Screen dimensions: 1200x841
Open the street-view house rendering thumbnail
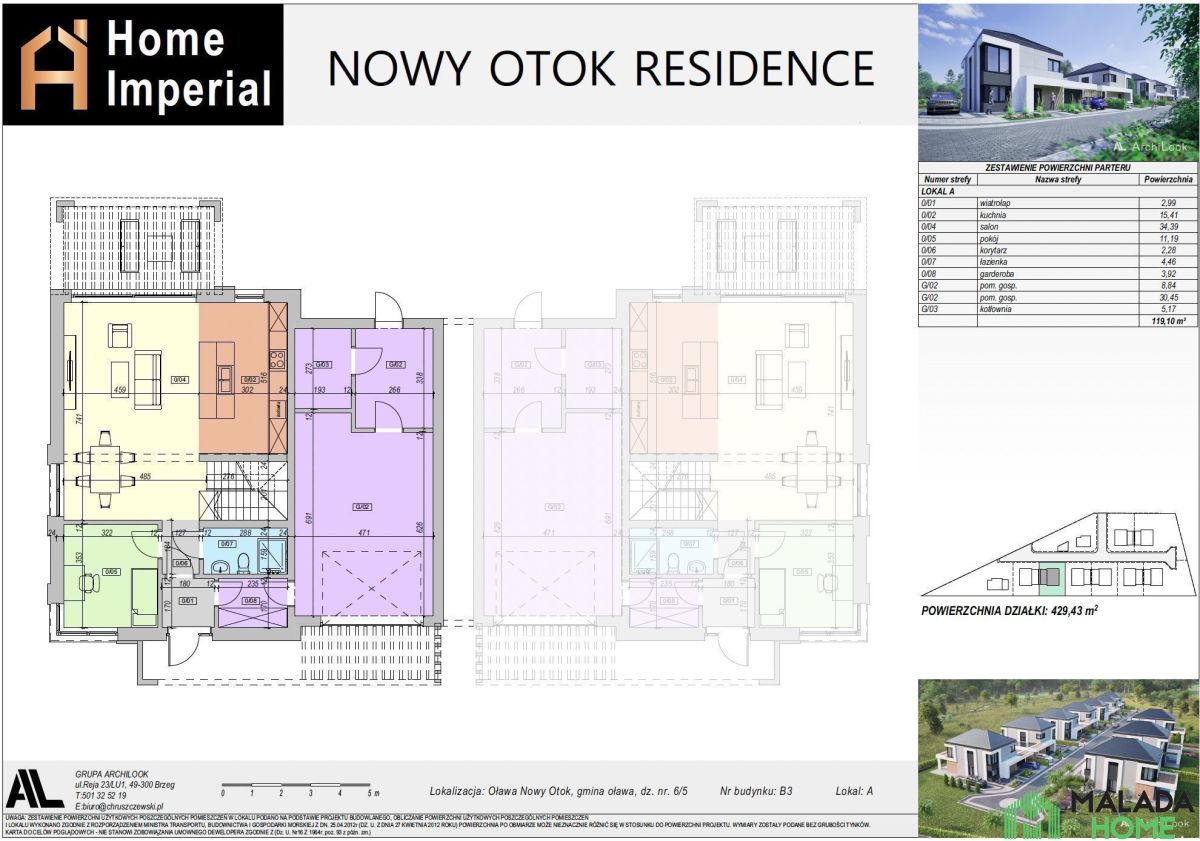click(1057, 79)
